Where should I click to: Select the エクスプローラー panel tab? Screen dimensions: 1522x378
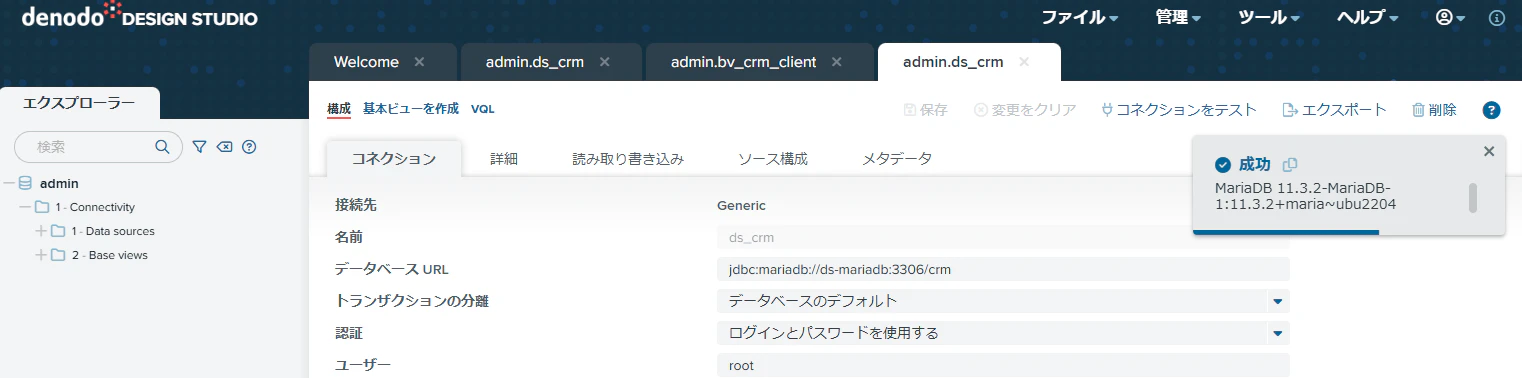click(x=79, y=102)
